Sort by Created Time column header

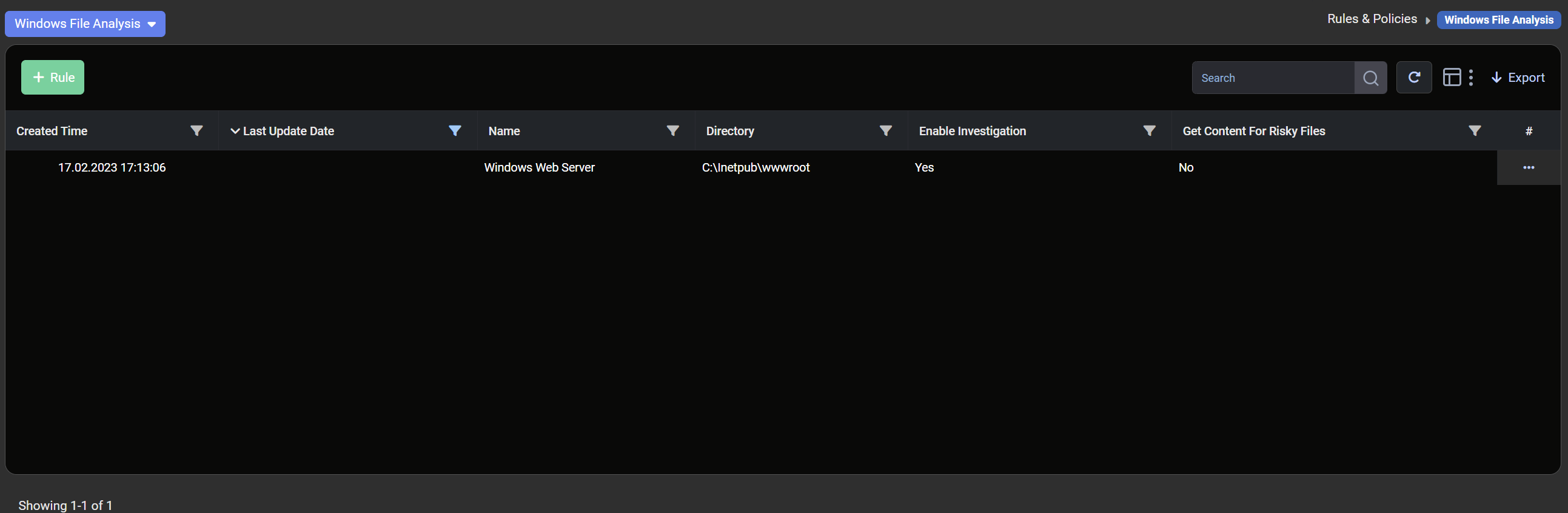(x=52, y=131)
